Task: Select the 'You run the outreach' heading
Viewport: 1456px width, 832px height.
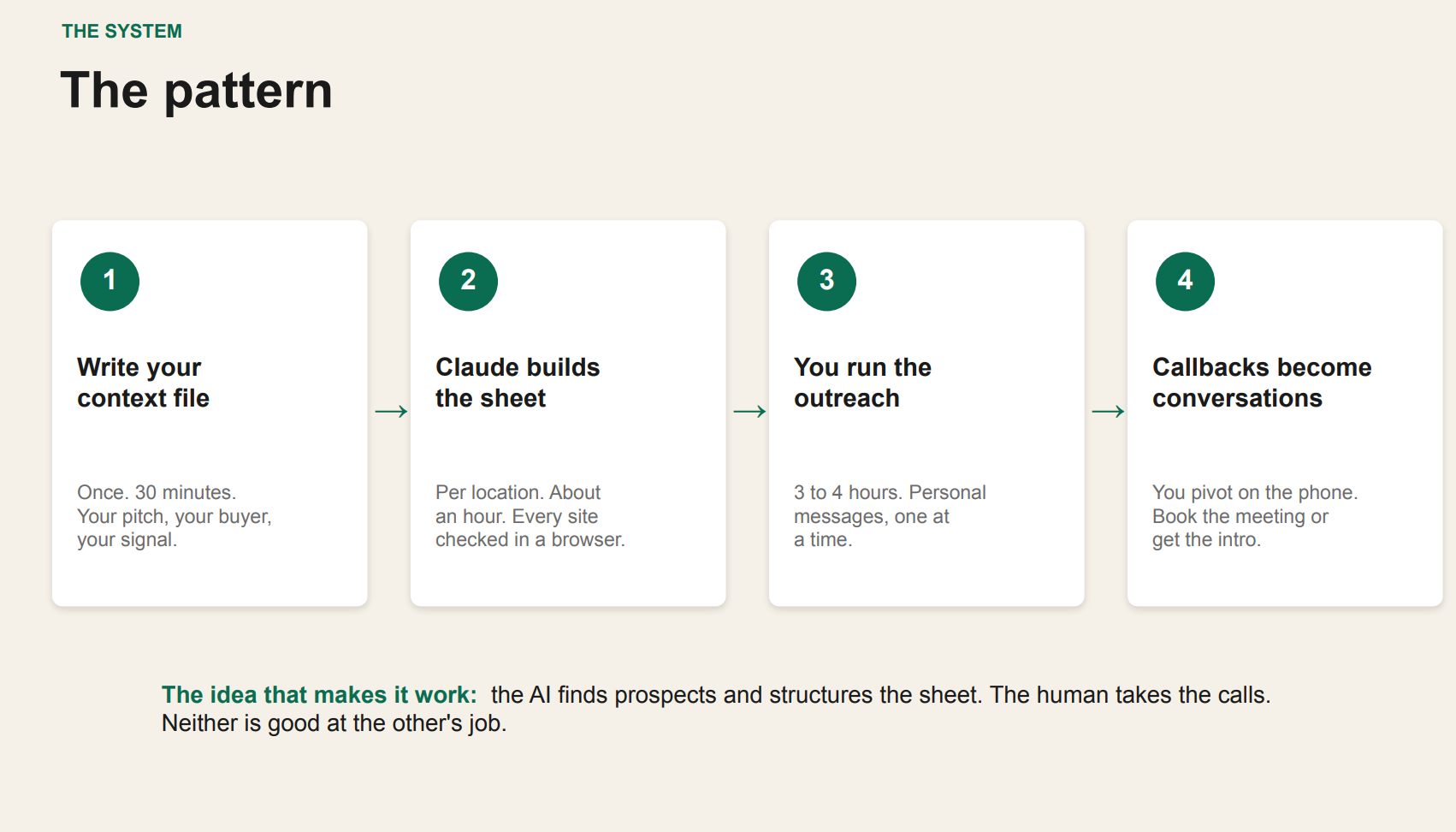Action: pos(862,383)
